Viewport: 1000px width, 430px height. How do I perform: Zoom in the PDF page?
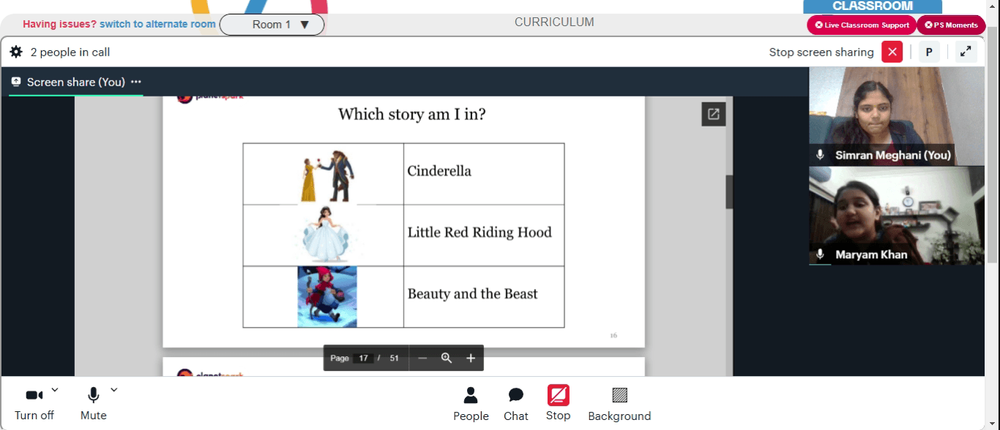[471, 358]
